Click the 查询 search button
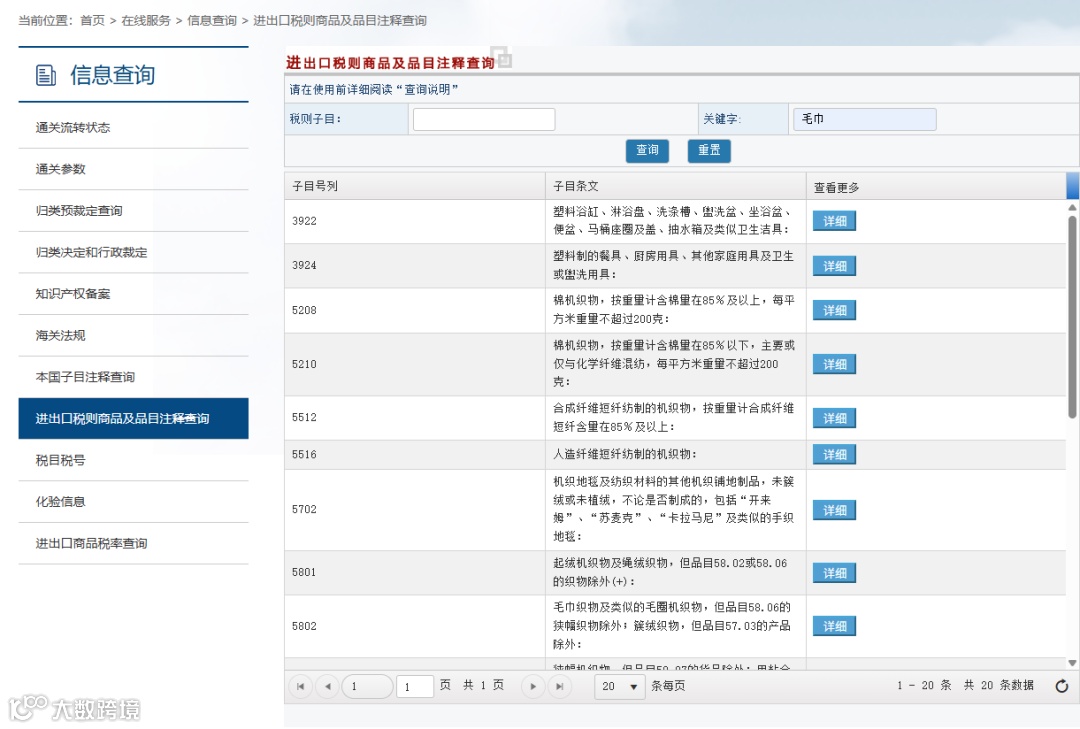1080x729 pixels. click(x=647, y=150)
